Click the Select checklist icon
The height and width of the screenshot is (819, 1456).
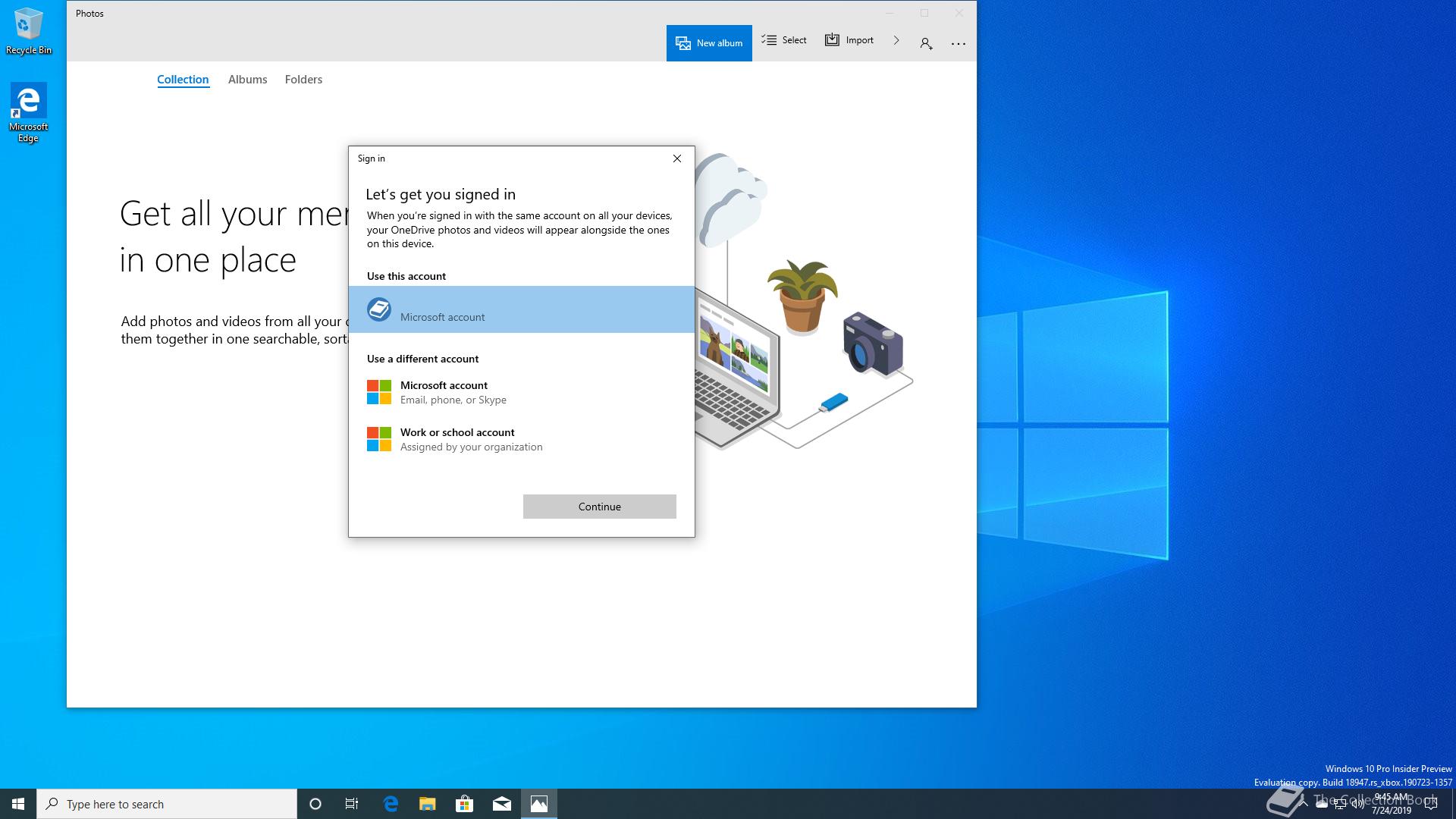(769, 39)
